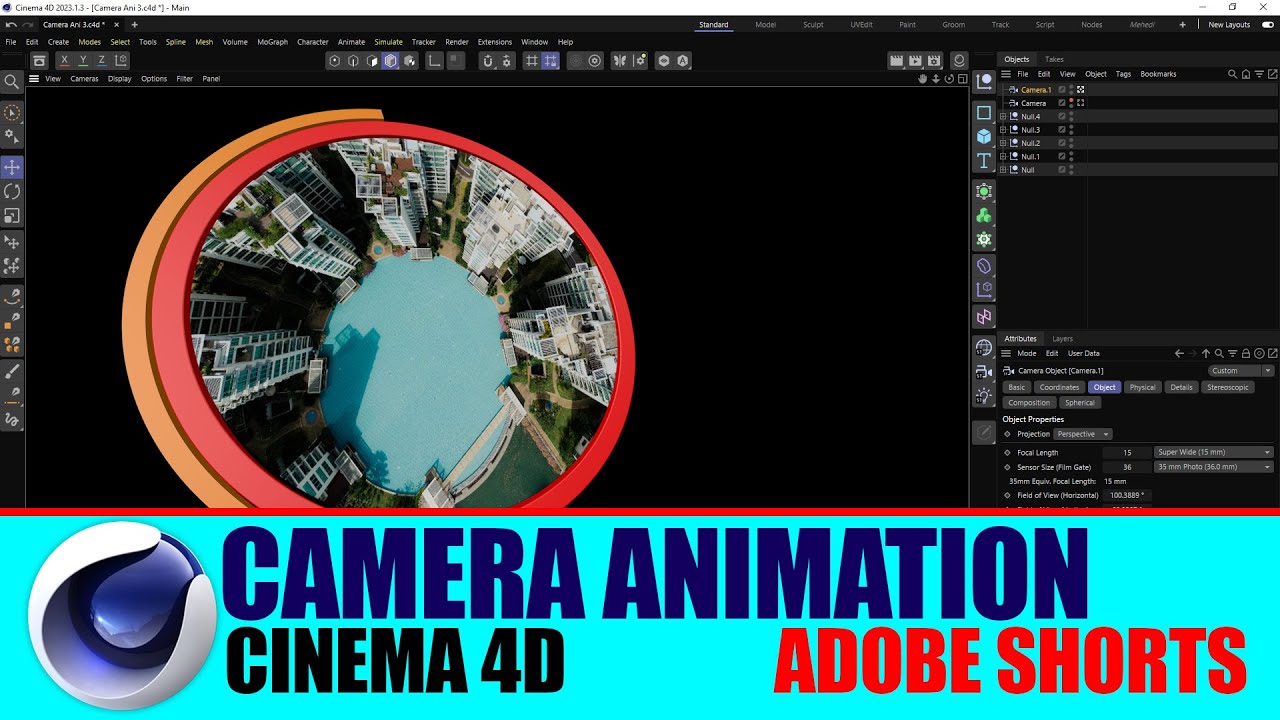Toggle Camera.1 active camera tag
This screenshot has height=720, width=1280.
[x=1081, y=90]
